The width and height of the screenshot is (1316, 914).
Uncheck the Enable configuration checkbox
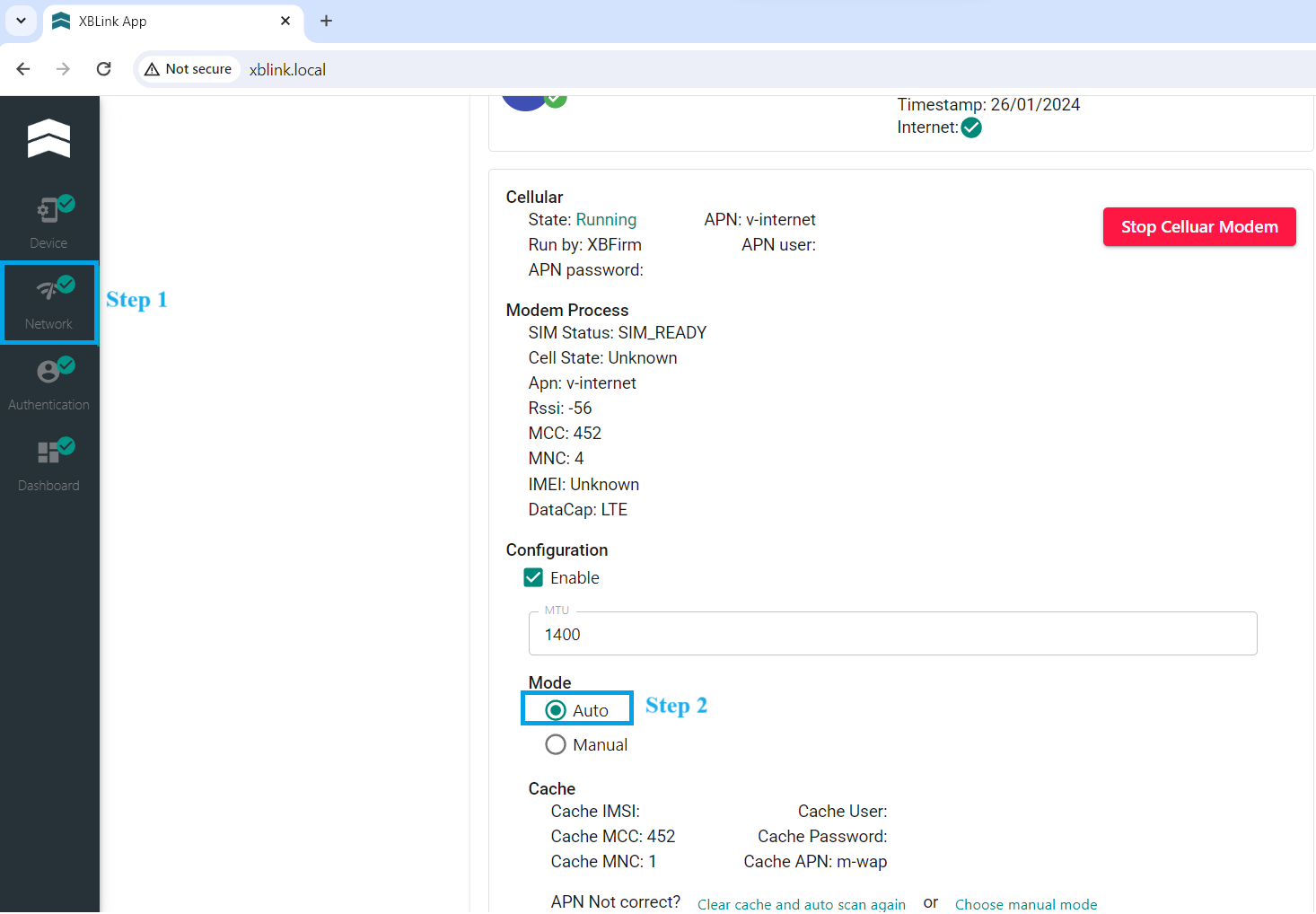533,577
